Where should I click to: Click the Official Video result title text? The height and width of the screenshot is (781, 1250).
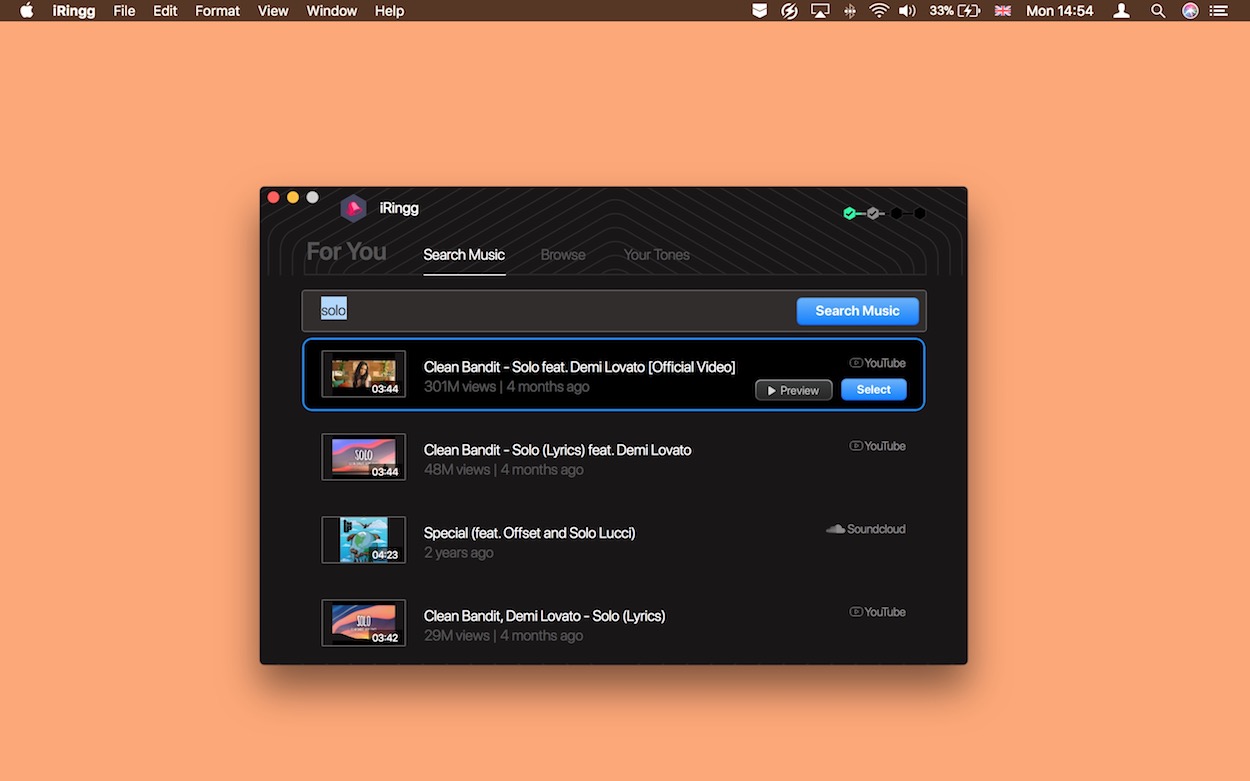pos(579,367)
